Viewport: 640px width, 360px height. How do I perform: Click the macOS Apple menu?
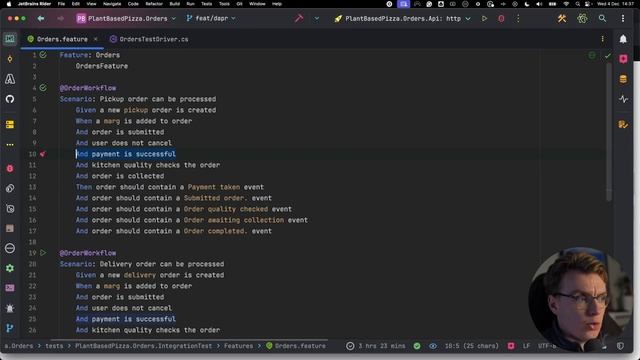pyautogui.click(x=9, y=4)
